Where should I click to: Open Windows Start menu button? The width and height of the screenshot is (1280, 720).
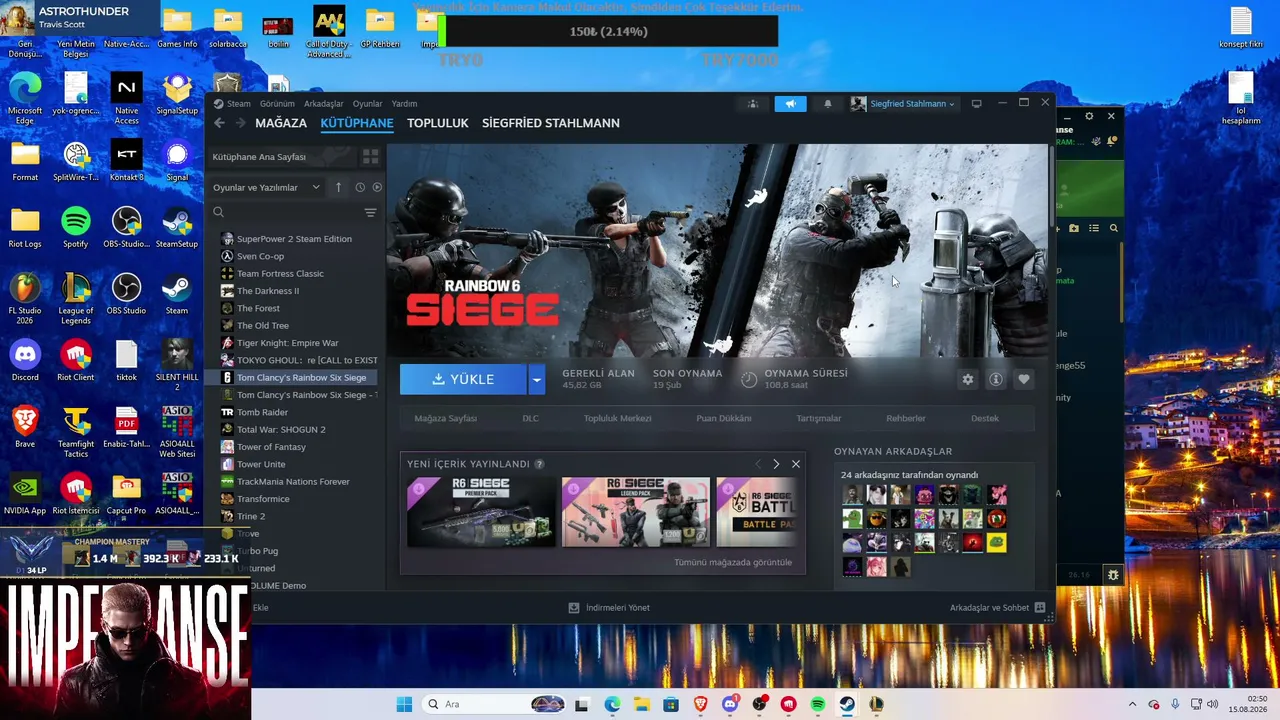[404, 704]
